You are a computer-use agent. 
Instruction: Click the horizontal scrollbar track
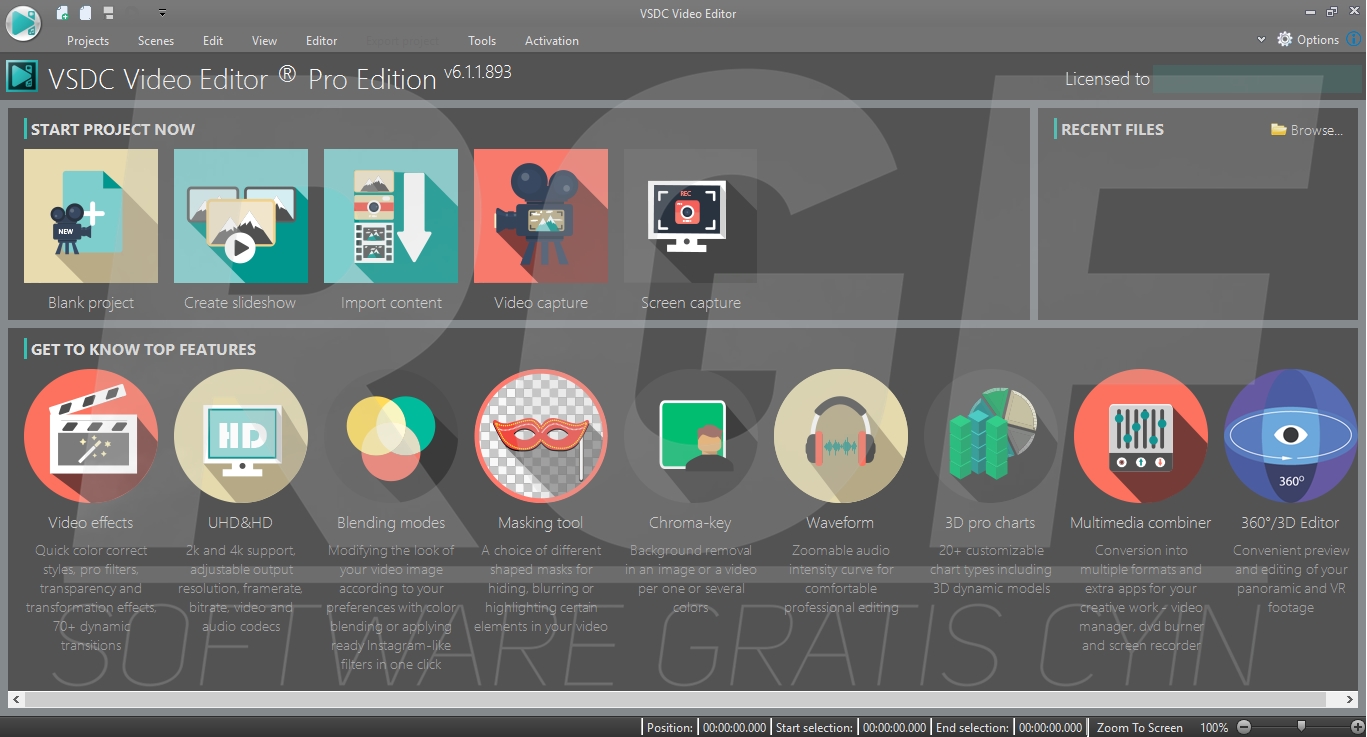point(682,700)
